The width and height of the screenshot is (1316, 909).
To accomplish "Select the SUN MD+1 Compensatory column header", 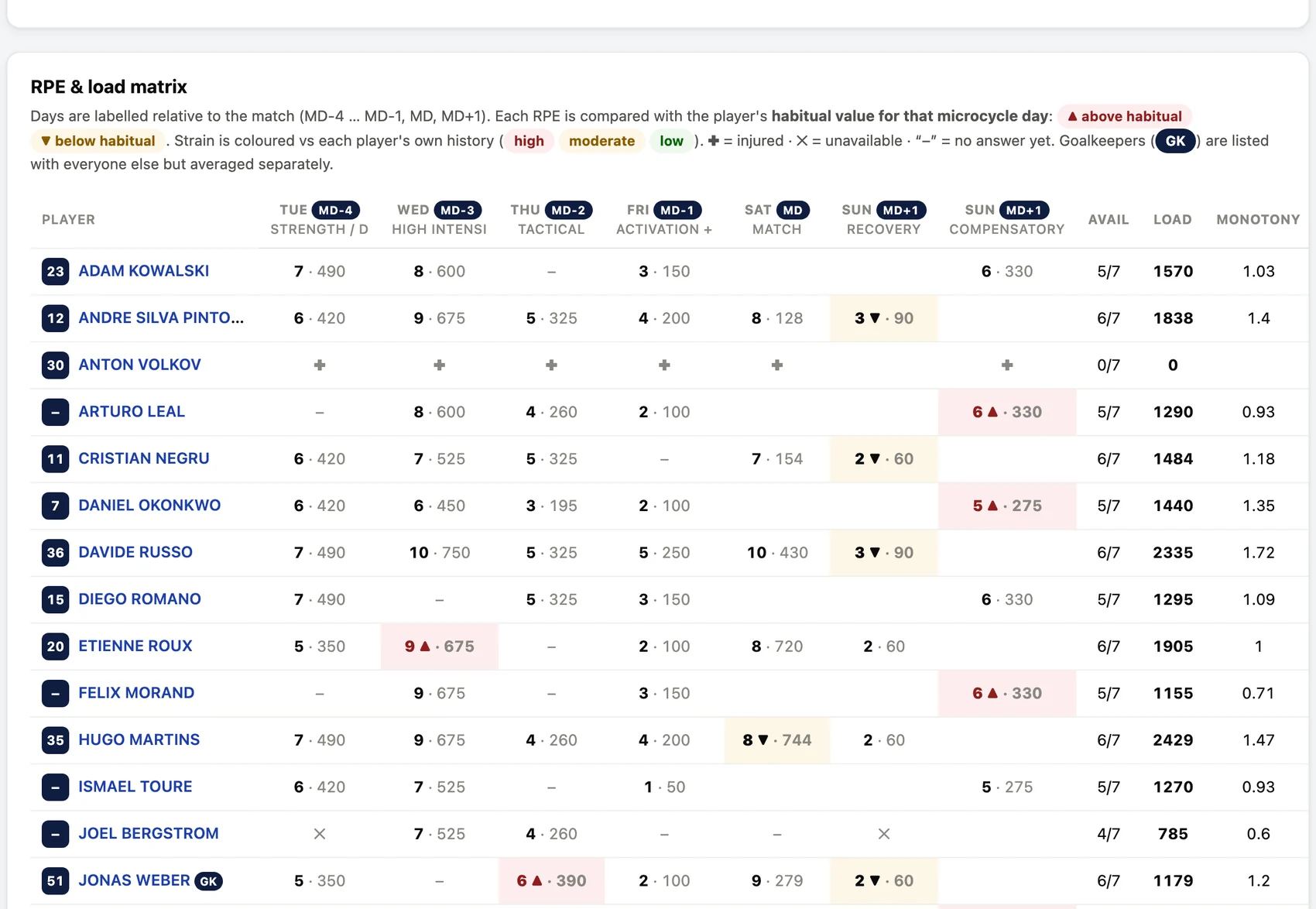I will click(x=1007, y=219).
